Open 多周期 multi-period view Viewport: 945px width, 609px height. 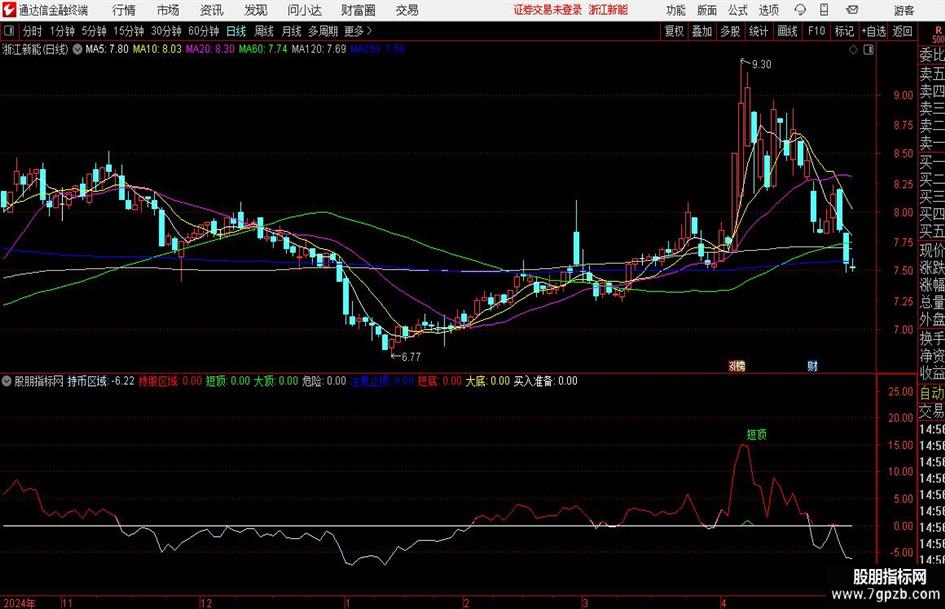[x=323, y=31]
